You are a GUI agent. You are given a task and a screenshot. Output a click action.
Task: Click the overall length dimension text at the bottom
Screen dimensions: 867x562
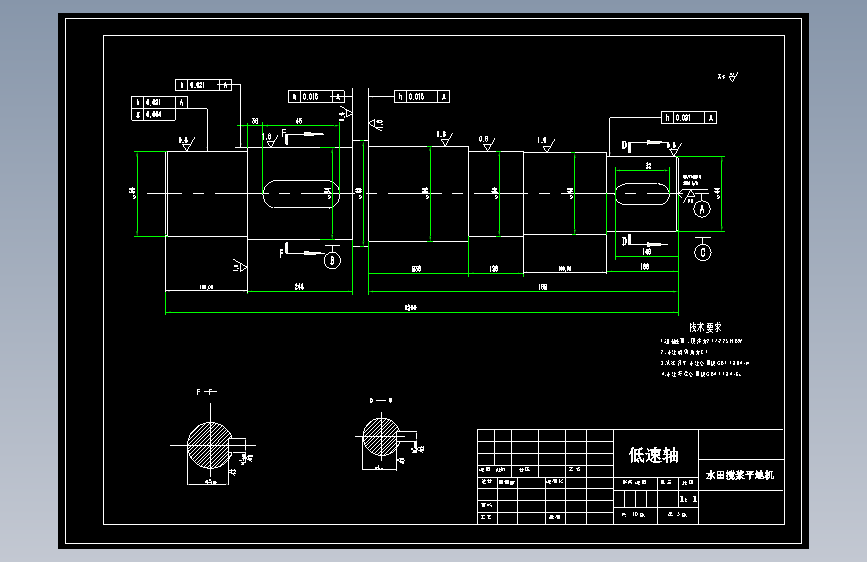point(410,308)
